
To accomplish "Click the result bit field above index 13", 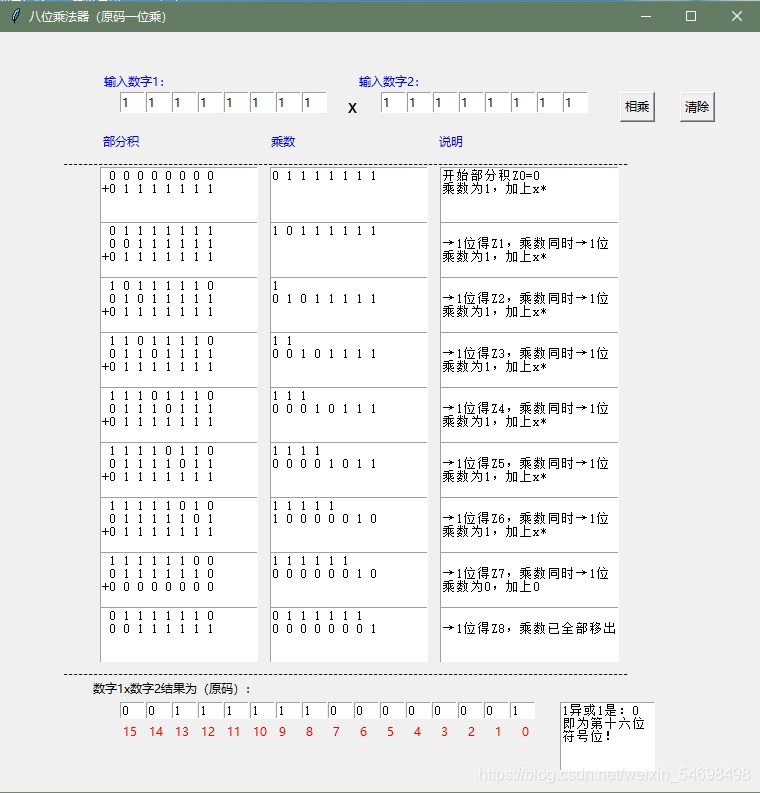I will (x=184, y=711).
